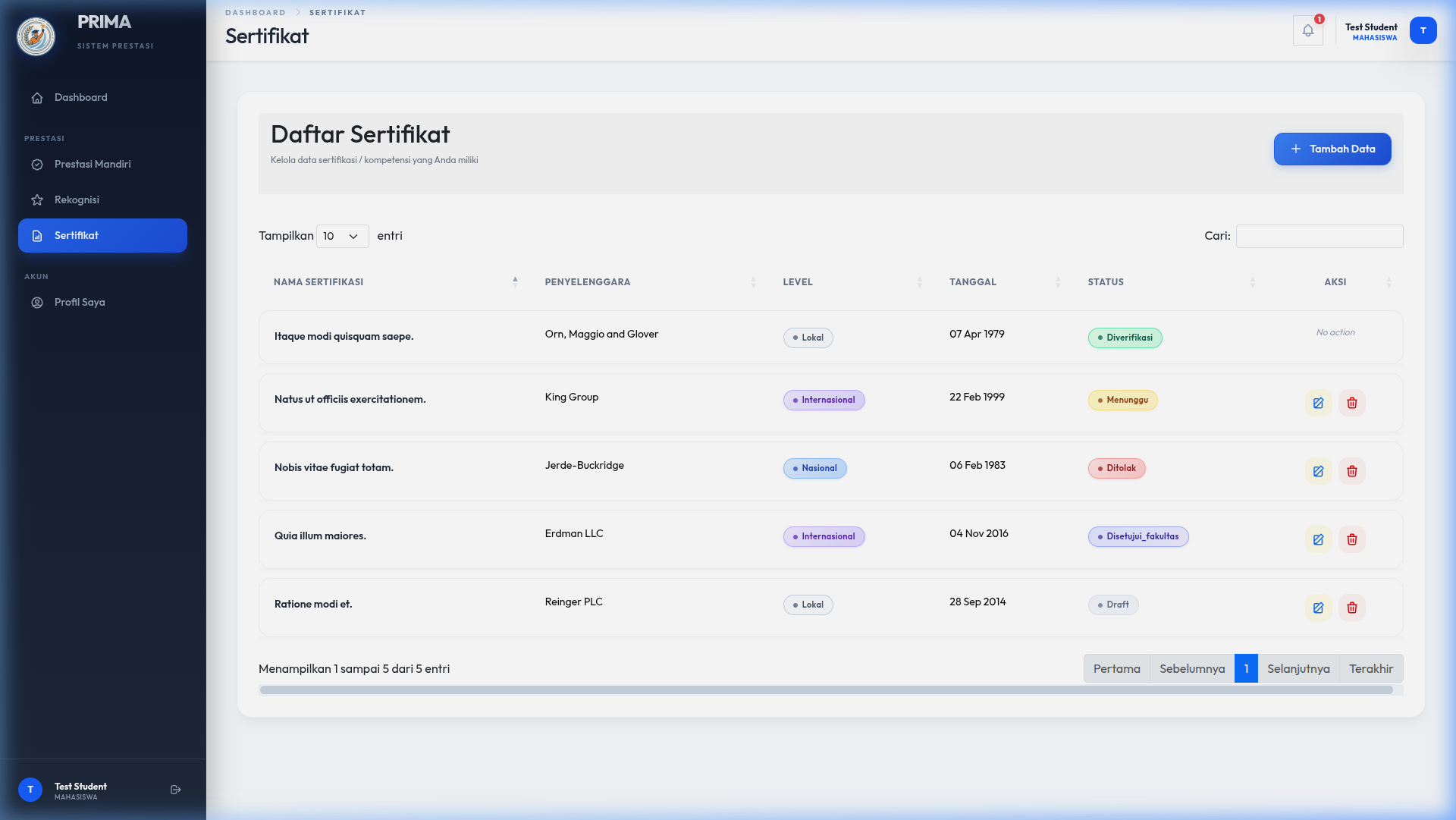Open Profil Saya page

(x=80, y=303)
